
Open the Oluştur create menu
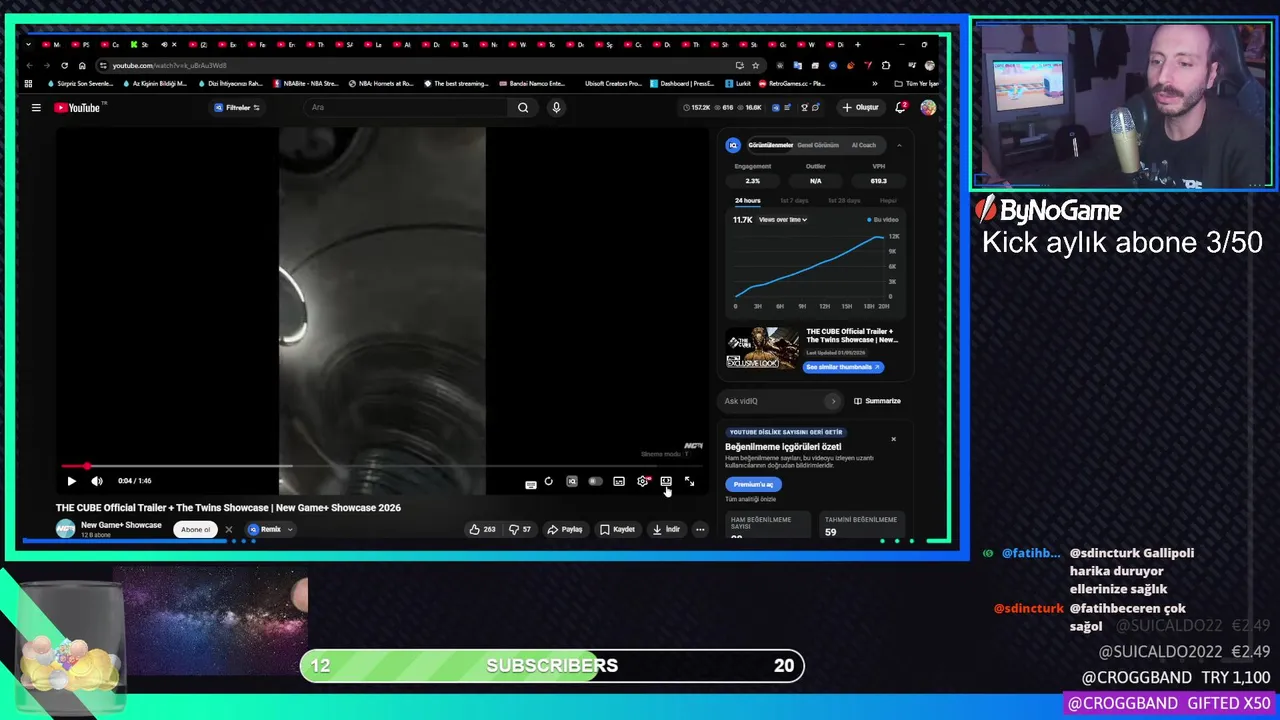click(x=860, y=108)
